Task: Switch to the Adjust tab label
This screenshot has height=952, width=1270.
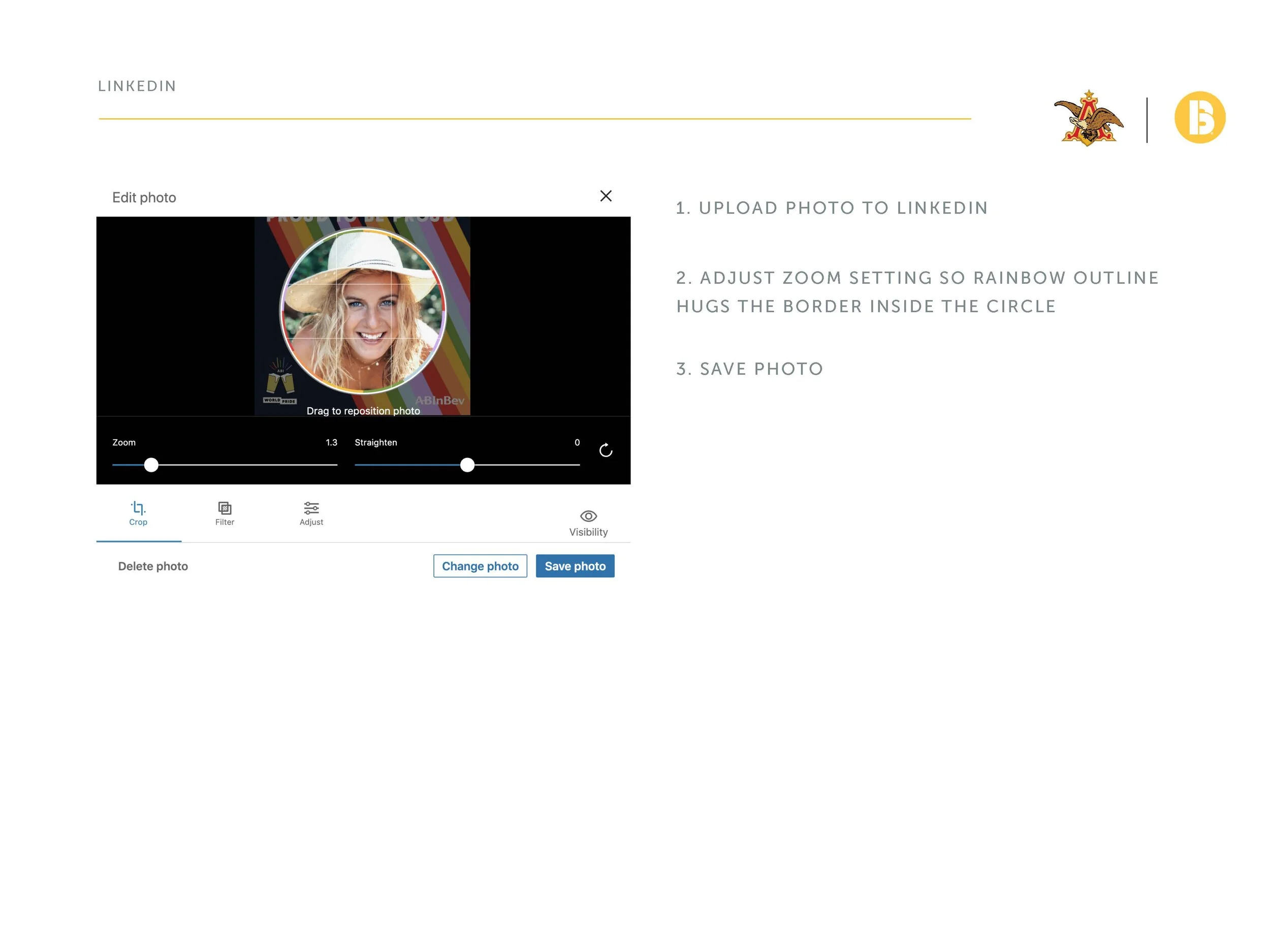Action: tap(311, 522)
